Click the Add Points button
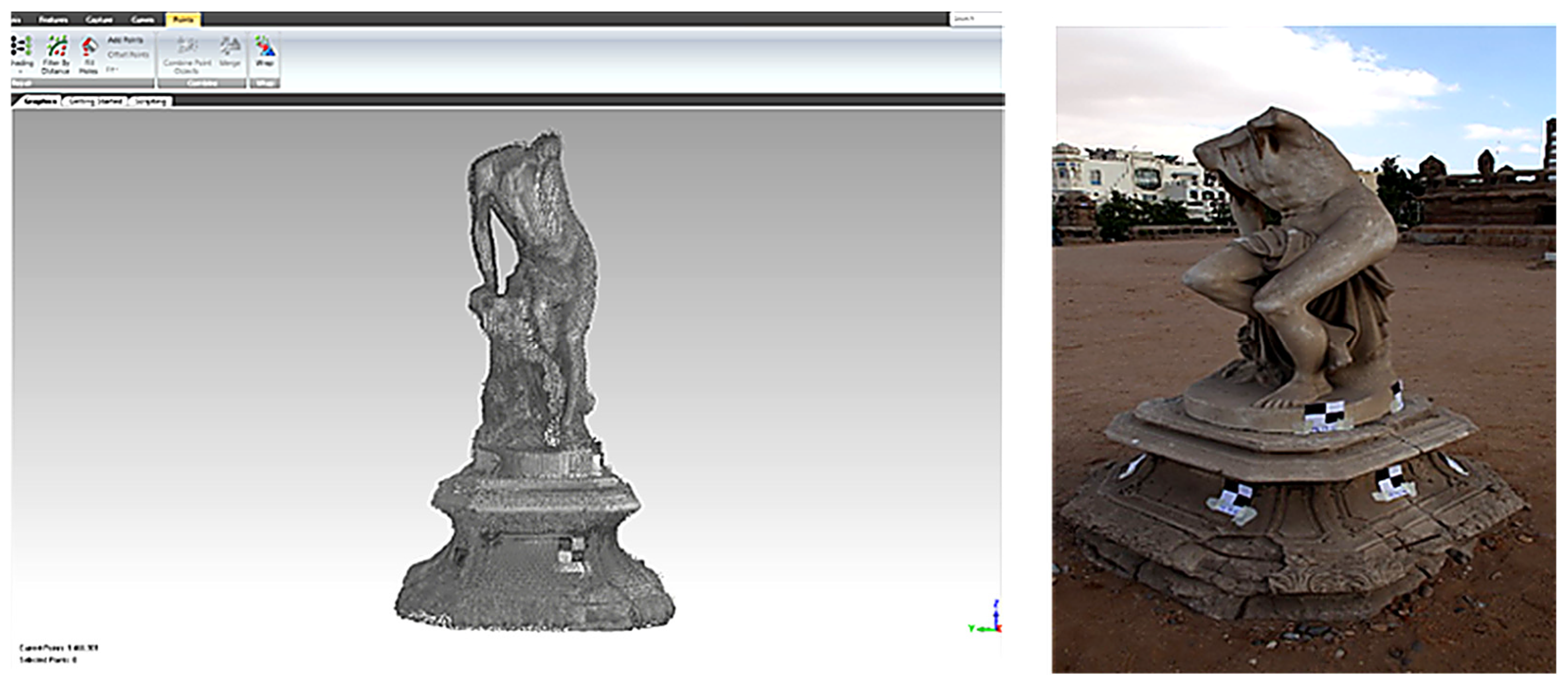This screenshot has width=1568, height=694. [x=125, y=40]
